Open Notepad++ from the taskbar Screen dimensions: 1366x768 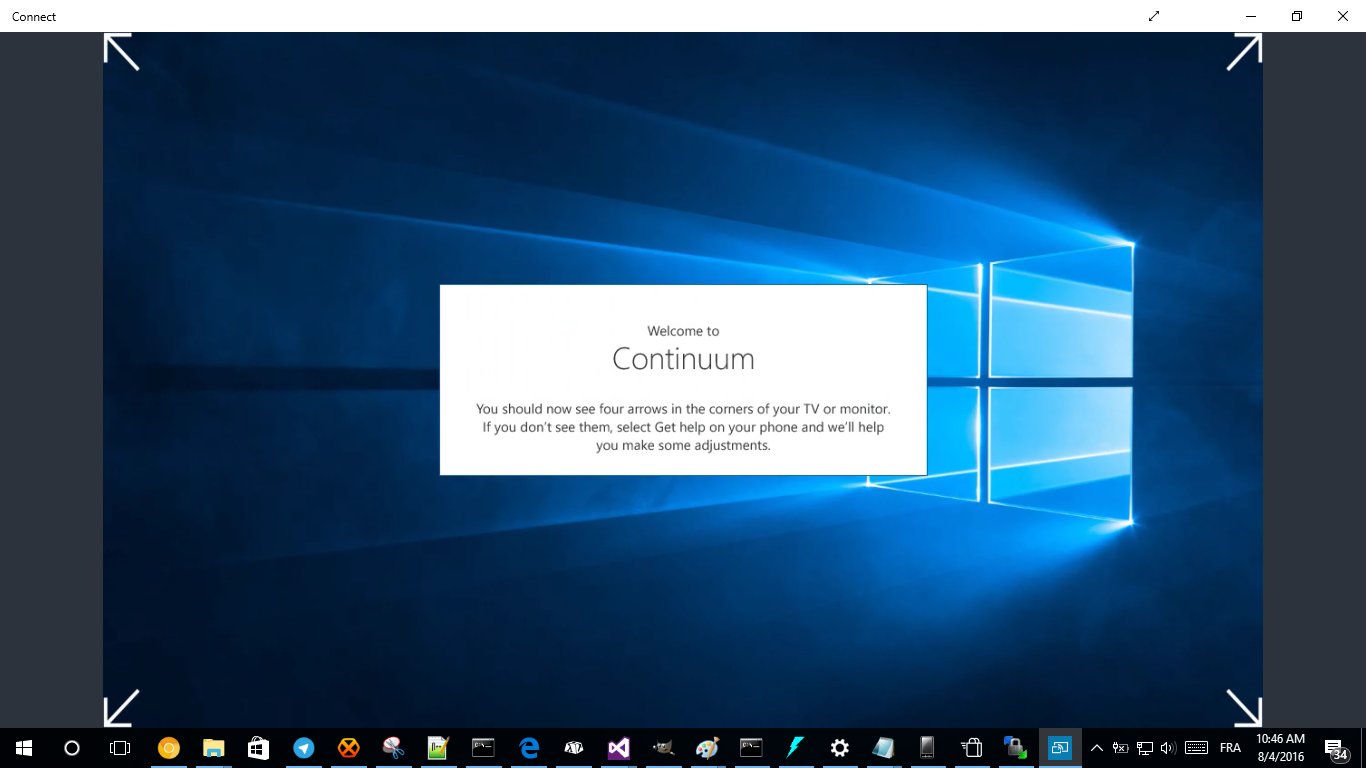pos(438,748)
